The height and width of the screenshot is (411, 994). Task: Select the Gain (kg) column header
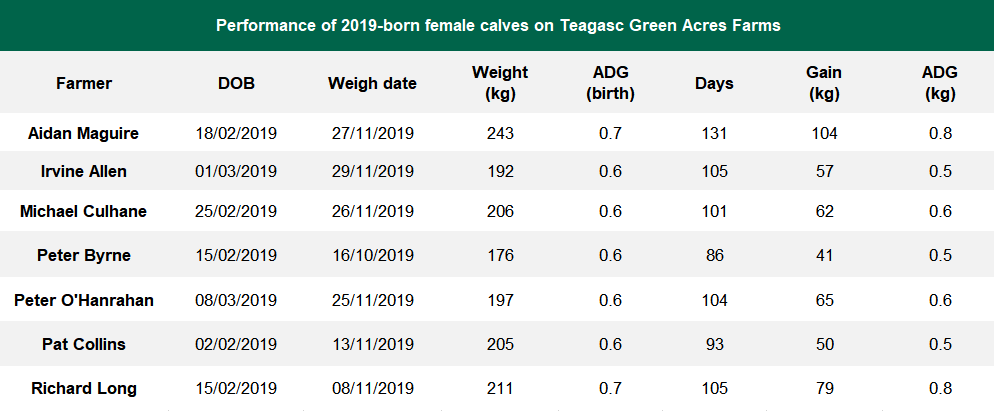coord(824,83)
